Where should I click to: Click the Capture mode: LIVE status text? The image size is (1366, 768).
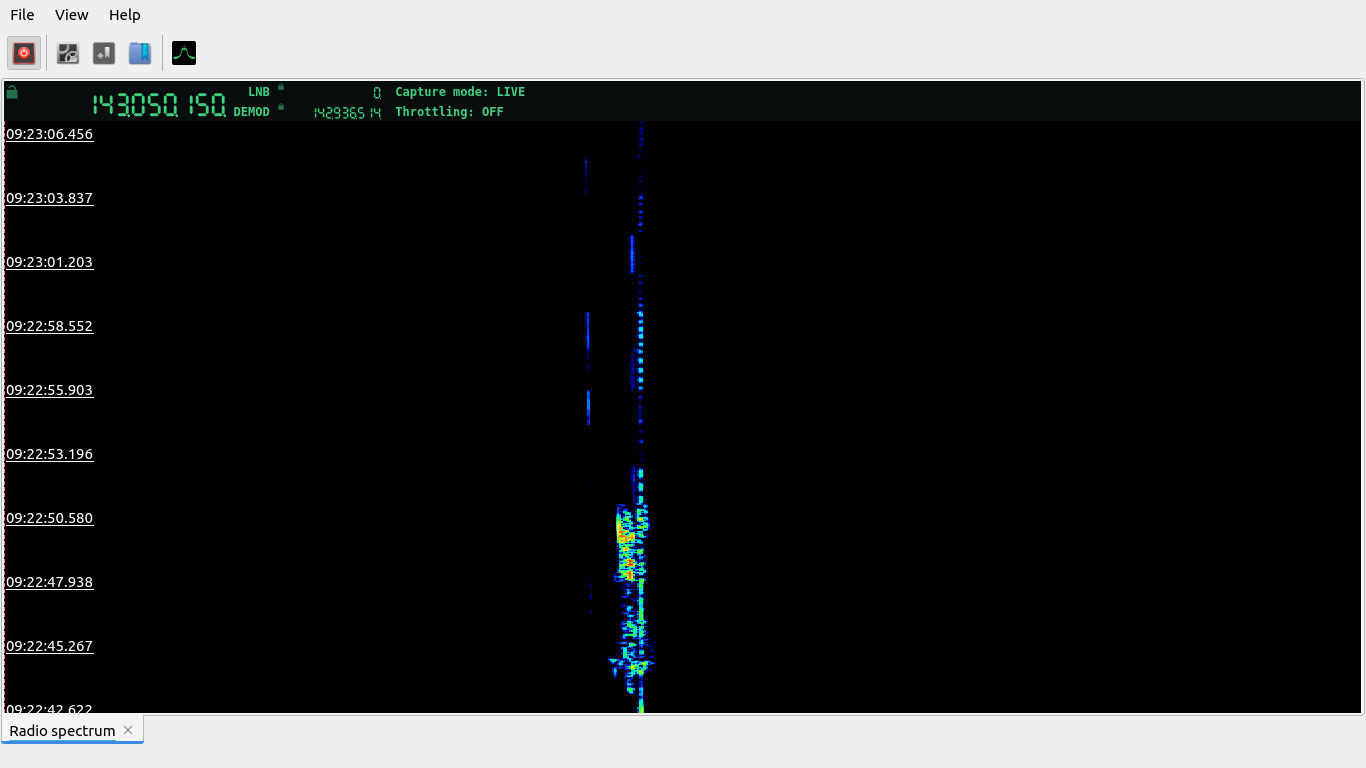click(x=460, y=92)
